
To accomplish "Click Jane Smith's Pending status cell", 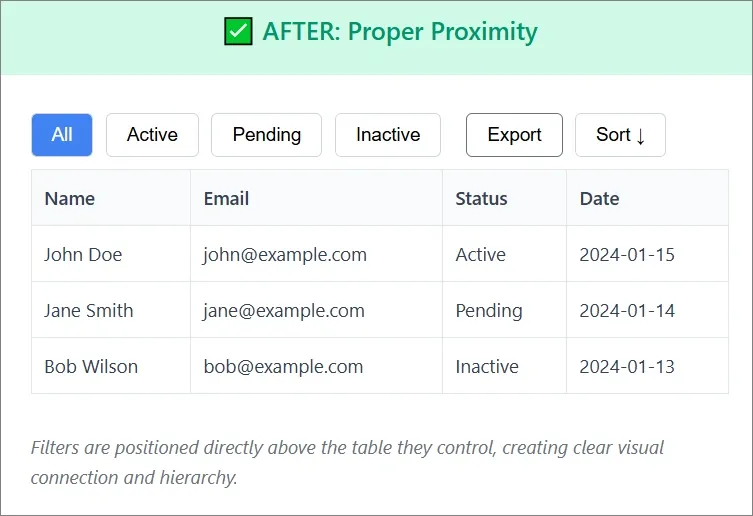I will pos(489,311).
